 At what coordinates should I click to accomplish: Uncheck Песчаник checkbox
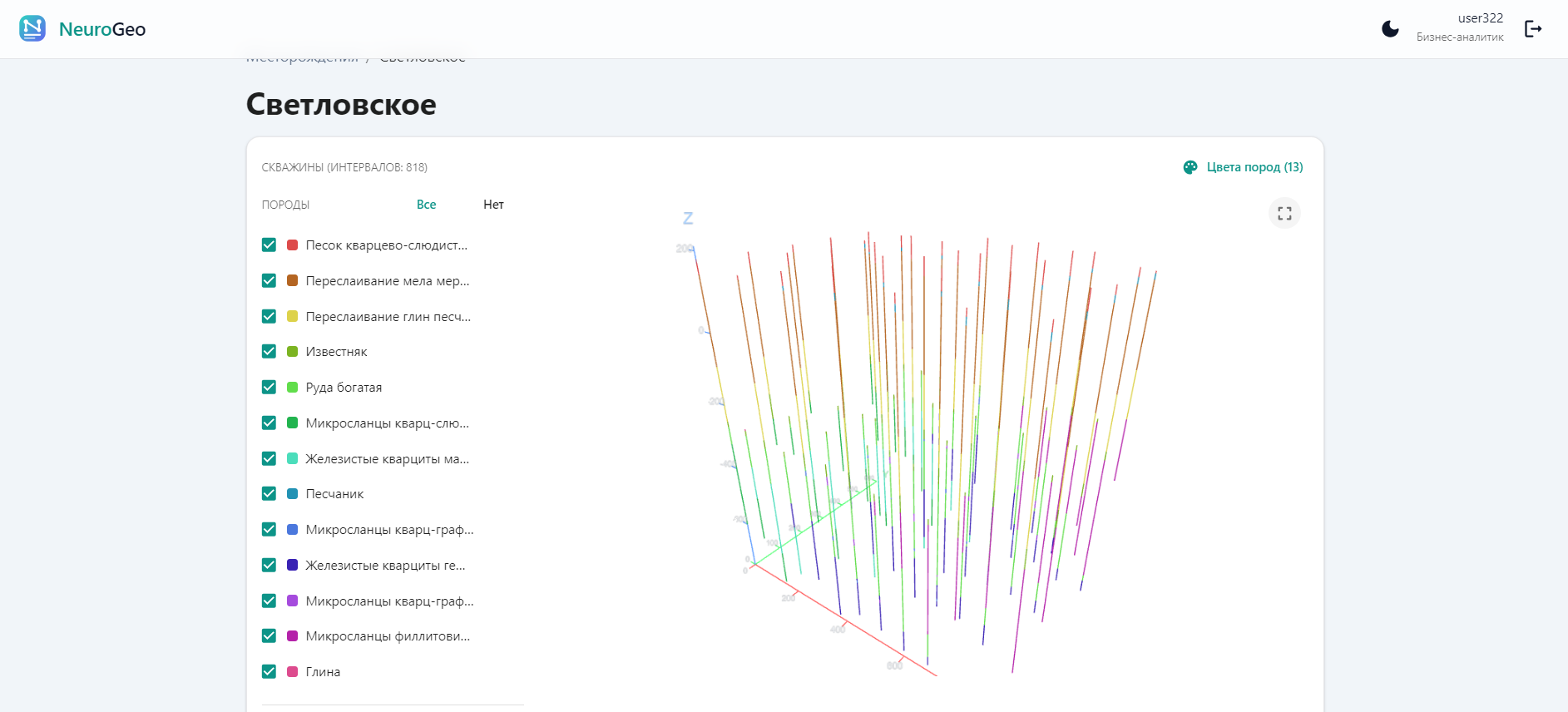click(269, 493)
